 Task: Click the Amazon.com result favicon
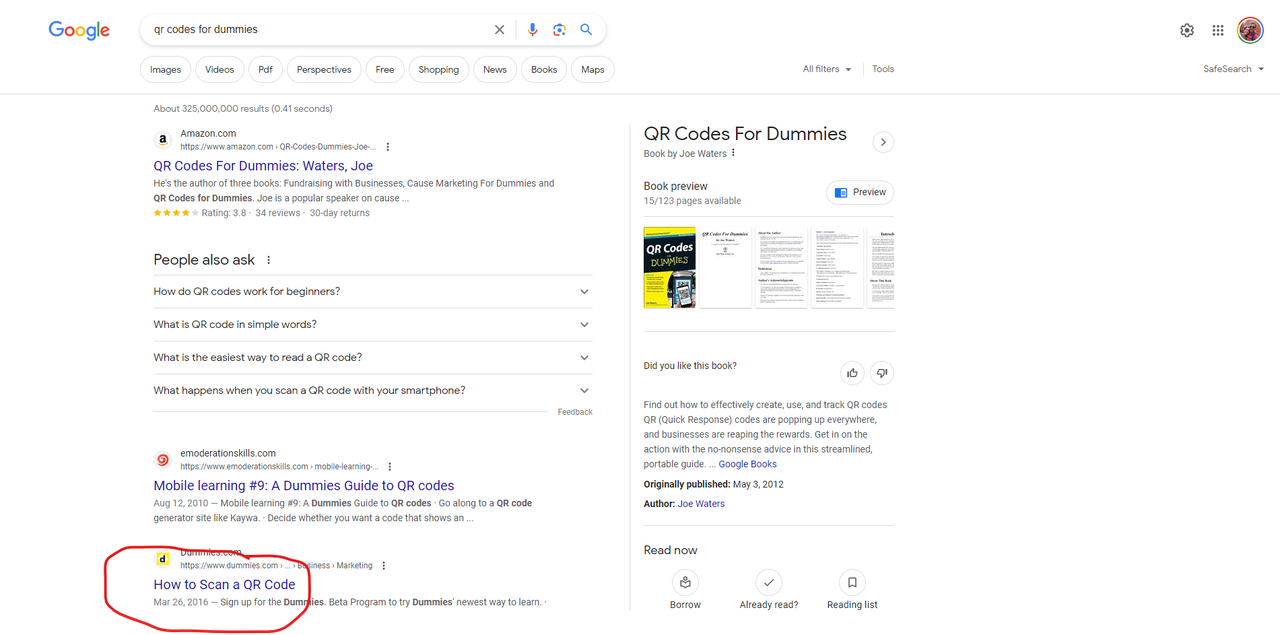(163, 140)
